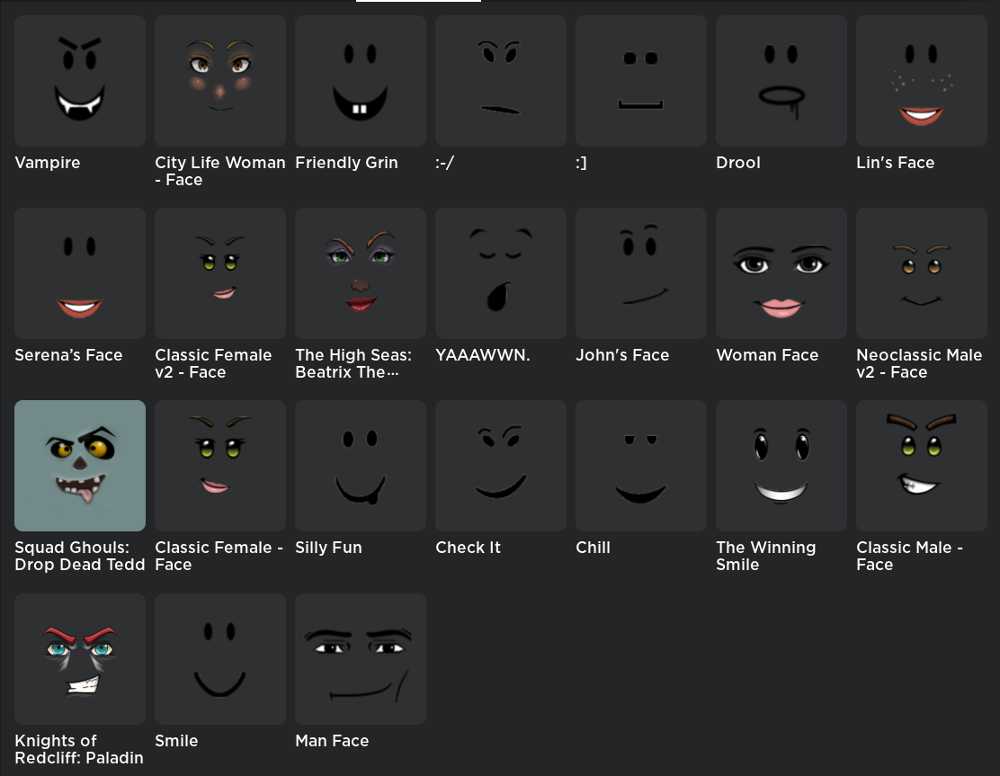Image resolution: width=1000 pixels, height=776 pixels.
Task: Select the :-/ face thumbnail
Action: pyautogui.click(x=501, y=81)
